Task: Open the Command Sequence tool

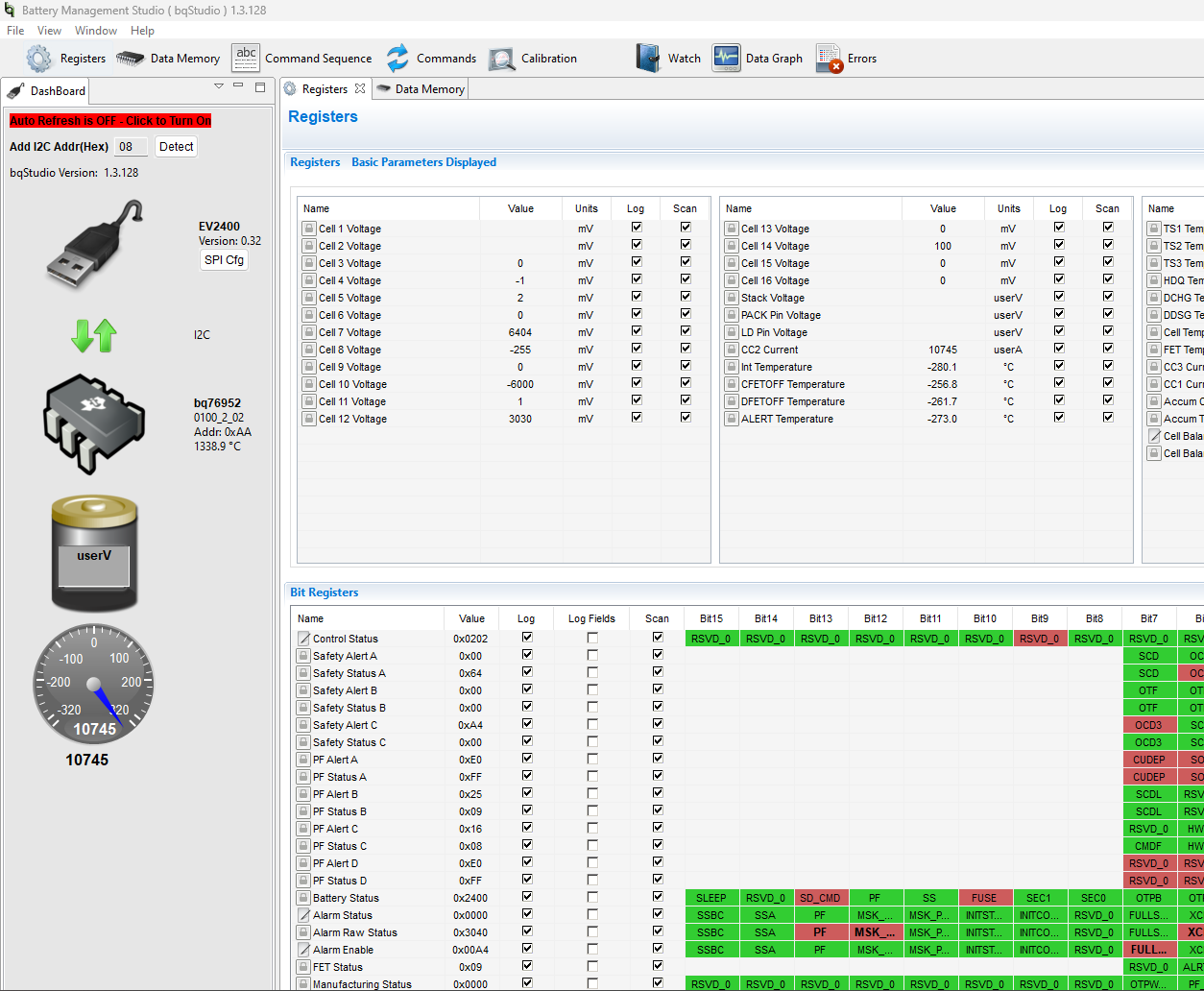Action: pos(247,58)
